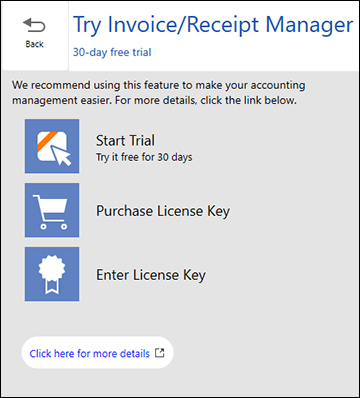The image size is (360, 398).
Task: Click the shopping cart icon tile
Action: tap(52, 210)
